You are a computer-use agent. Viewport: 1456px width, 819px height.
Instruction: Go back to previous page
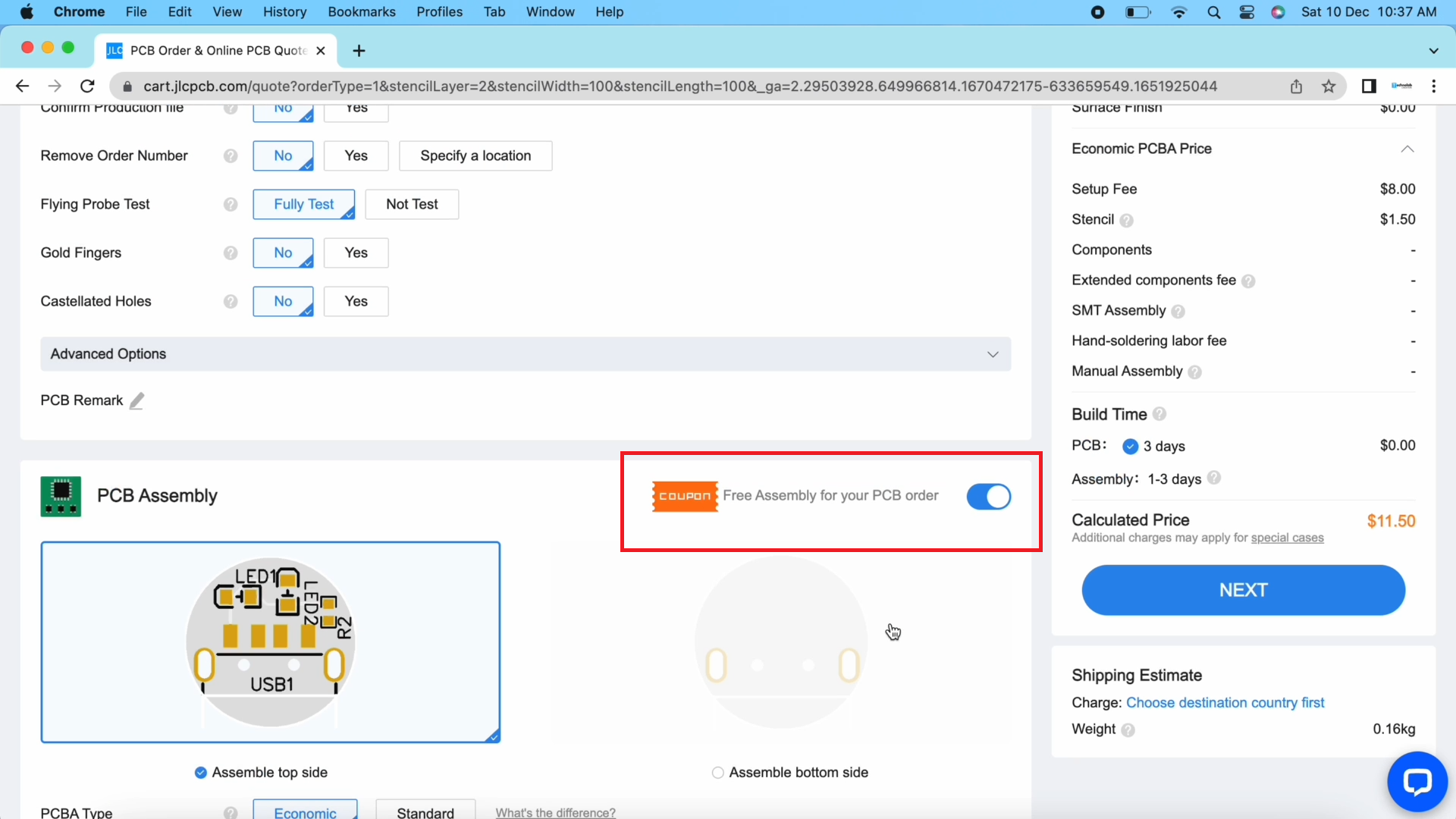(23, 86)
